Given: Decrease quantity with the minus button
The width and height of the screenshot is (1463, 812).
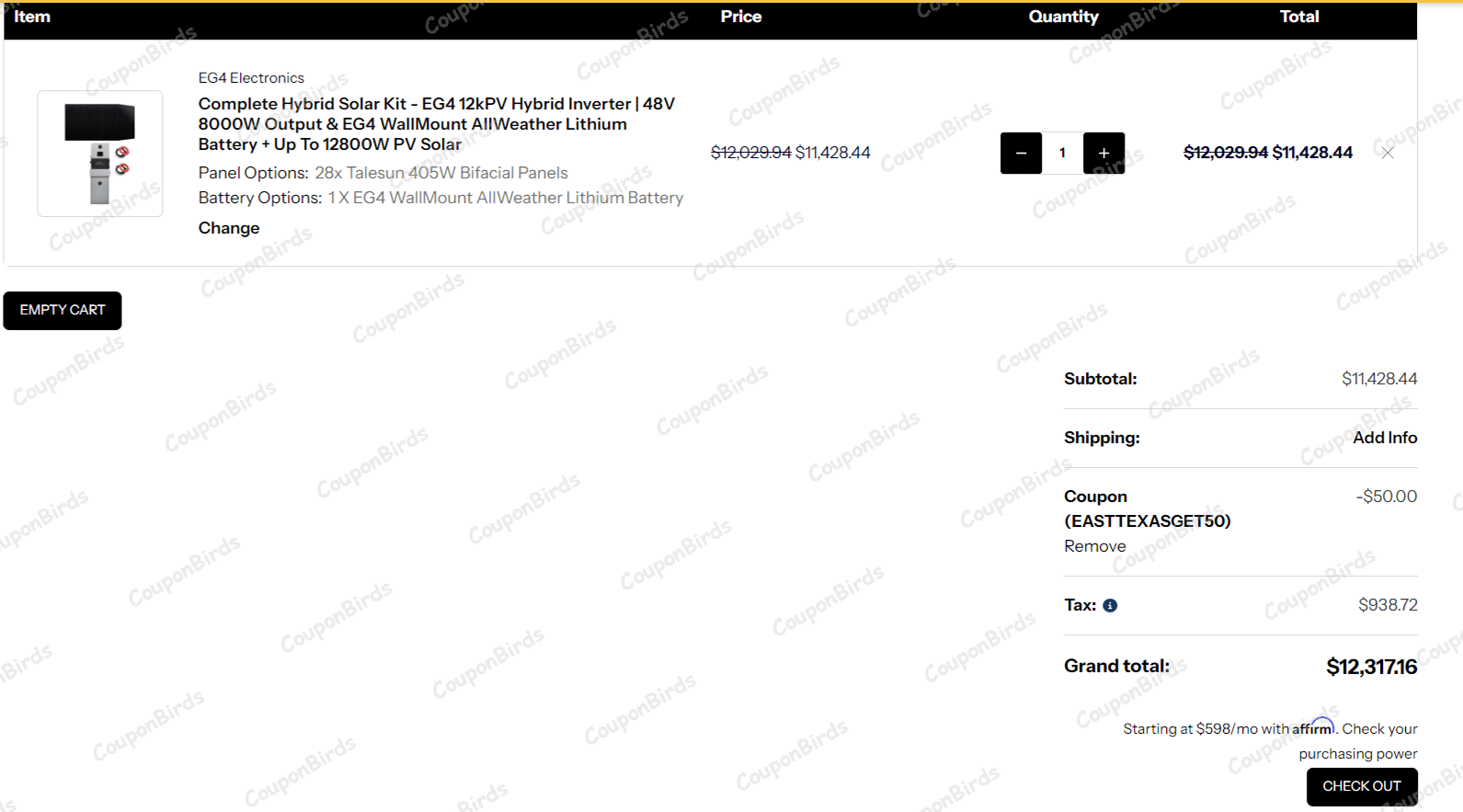Looking at the screenshot, I should click(1021, 153).
